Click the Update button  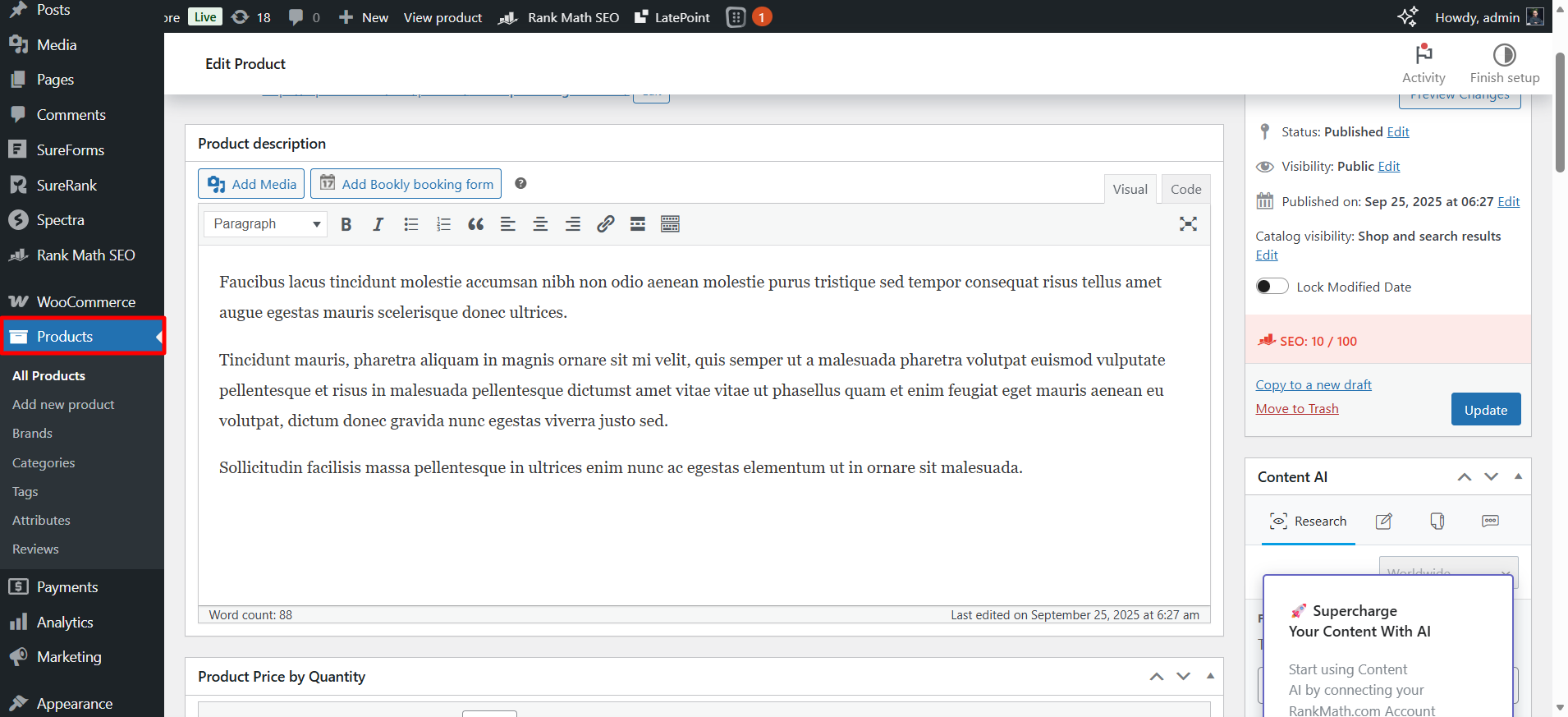(x=1485, y=410)
